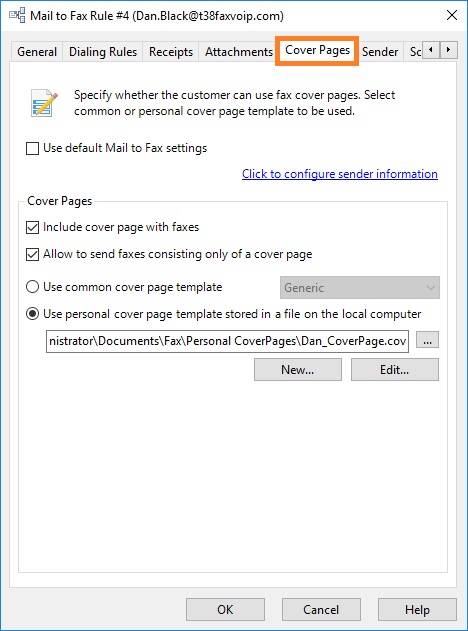Image resolution: width=468 pixels, height=631 pixels.
Task: Open Click to configure sender information link
Action: coord(340,174)
